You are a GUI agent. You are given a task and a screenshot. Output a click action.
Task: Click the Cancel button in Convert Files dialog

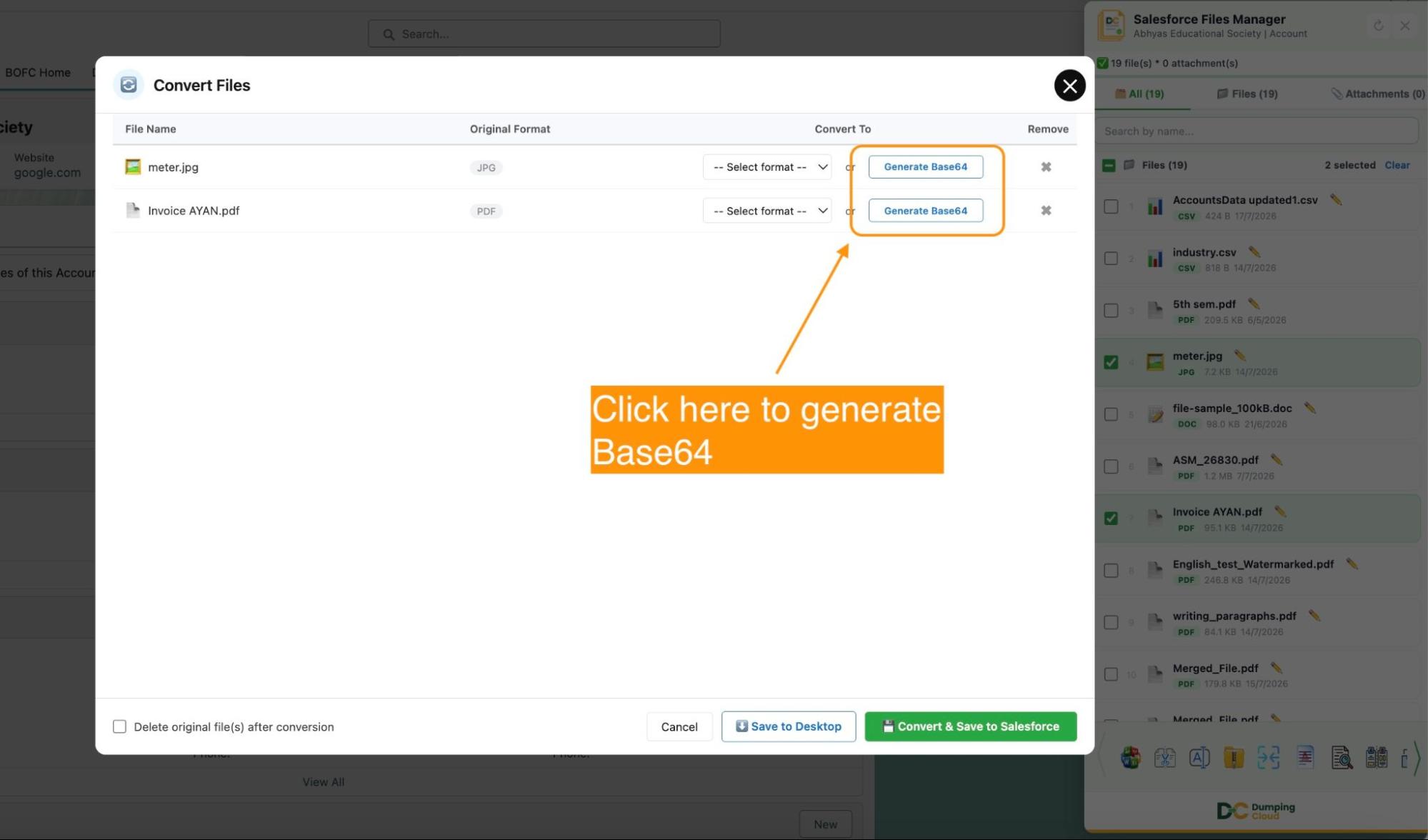click(679, 726)
